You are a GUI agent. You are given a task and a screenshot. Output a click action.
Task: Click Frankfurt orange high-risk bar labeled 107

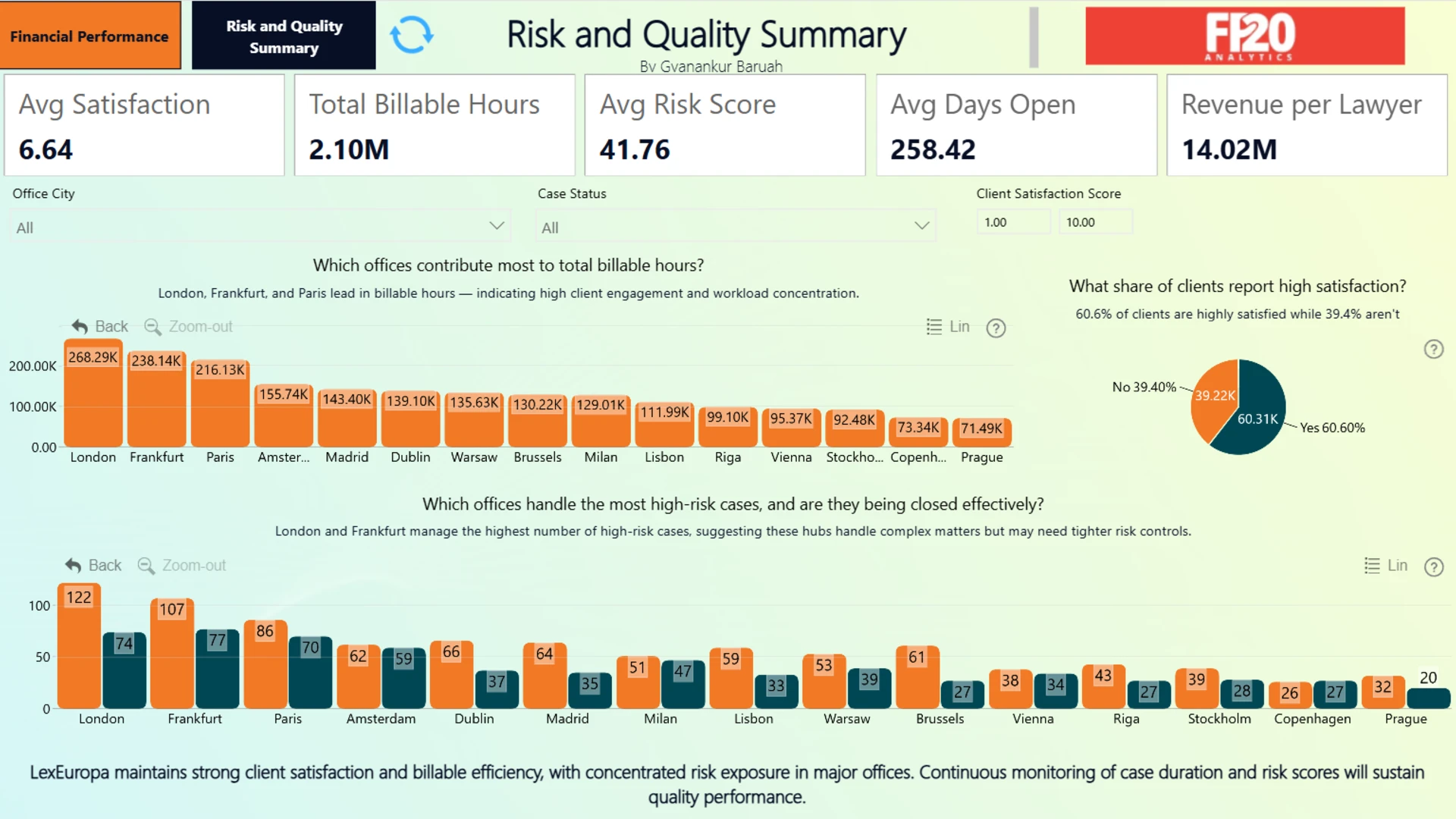(x=172, y=654)
